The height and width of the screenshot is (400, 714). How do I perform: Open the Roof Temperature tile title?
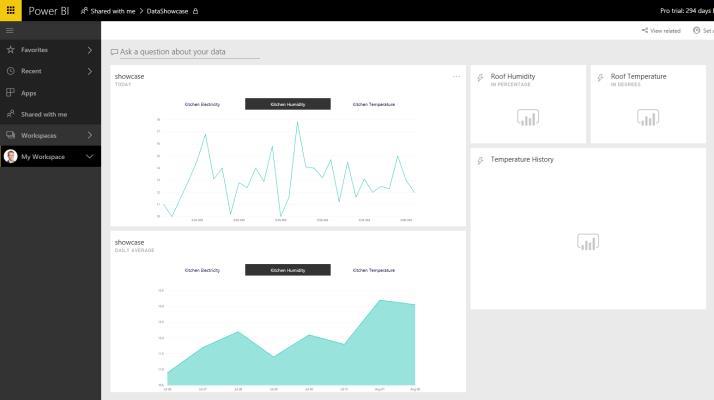tap(638, 77)
